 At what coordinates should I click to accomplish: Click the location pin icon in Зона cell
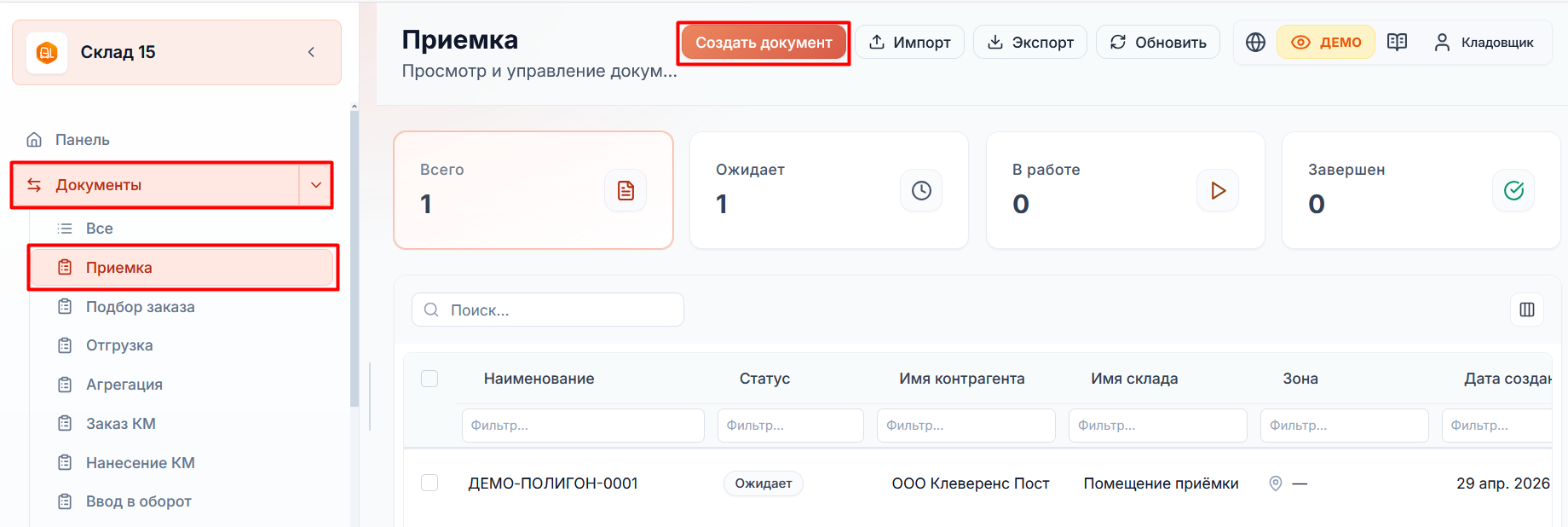1276,484
